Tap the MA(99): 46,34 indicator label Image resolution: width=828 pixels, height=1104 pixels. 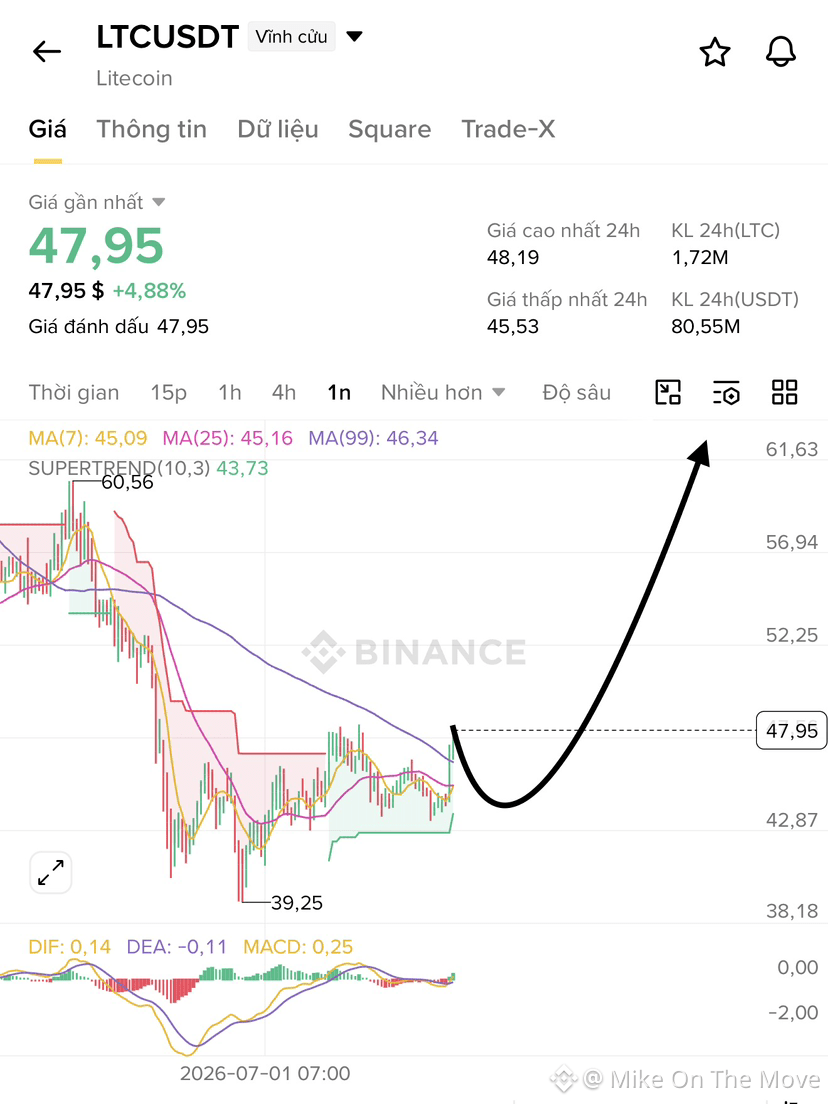373,438
